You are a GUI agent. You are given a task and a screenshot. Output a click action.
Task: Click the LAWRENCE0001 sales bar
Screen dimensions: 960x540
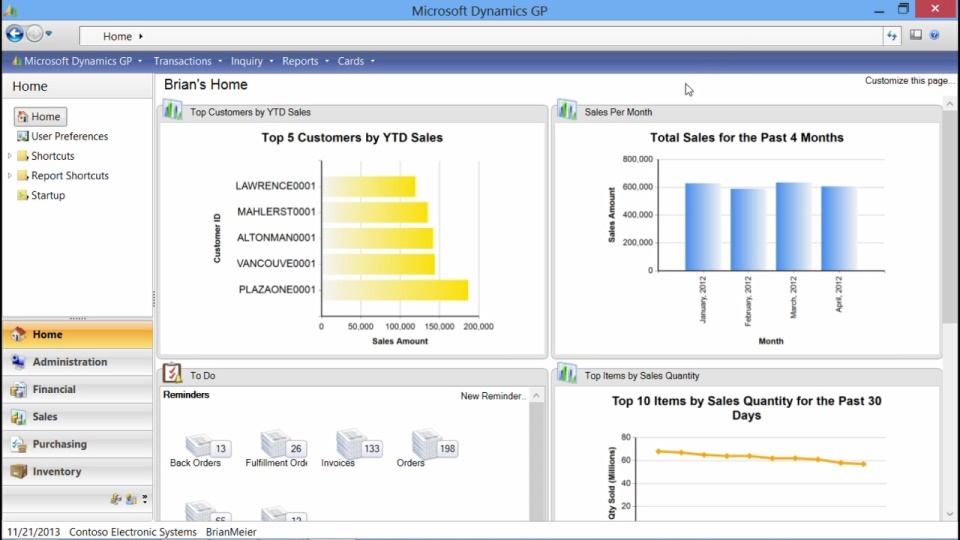369,187
